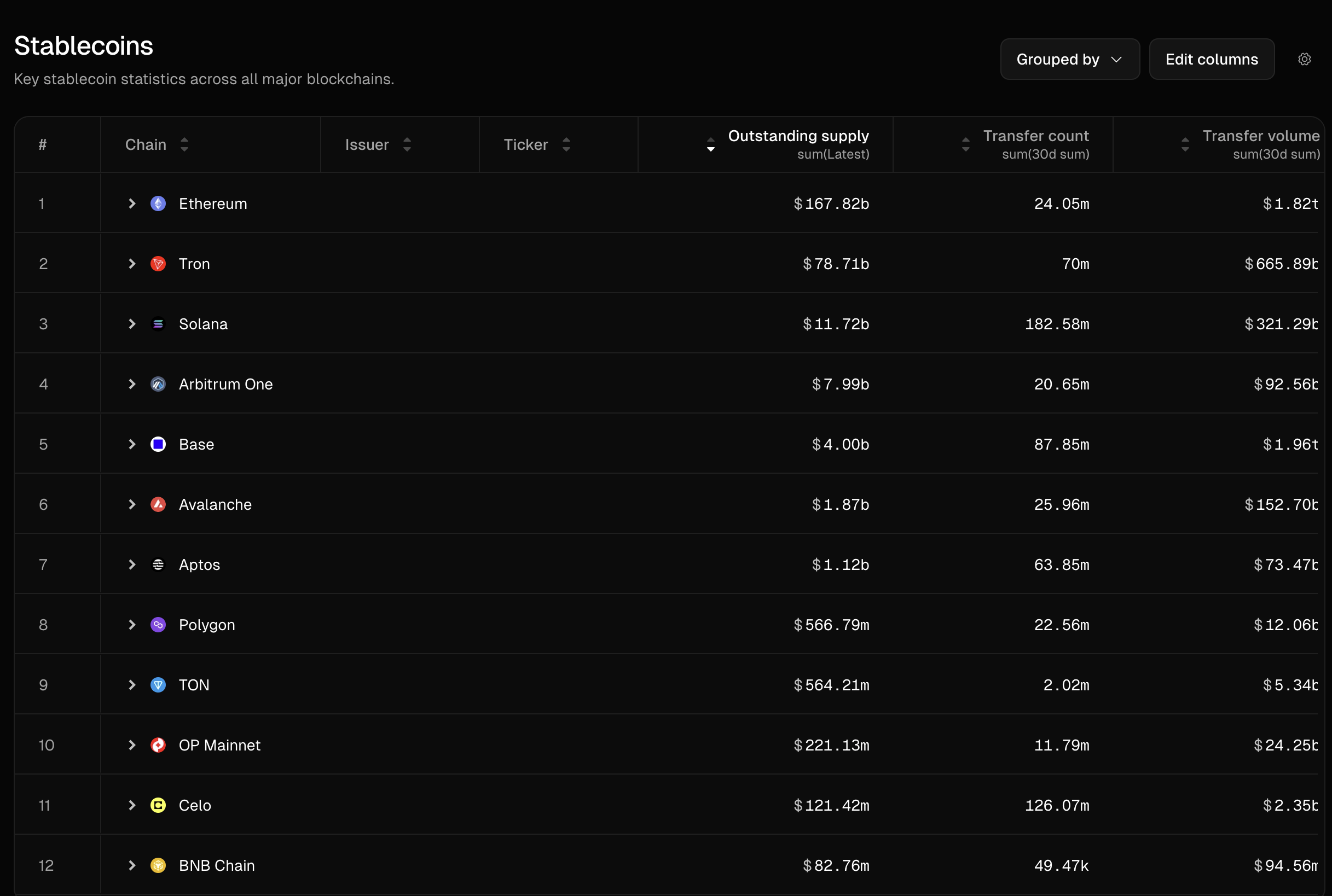Click the 2.02m transfer count

coord(1066,684)
